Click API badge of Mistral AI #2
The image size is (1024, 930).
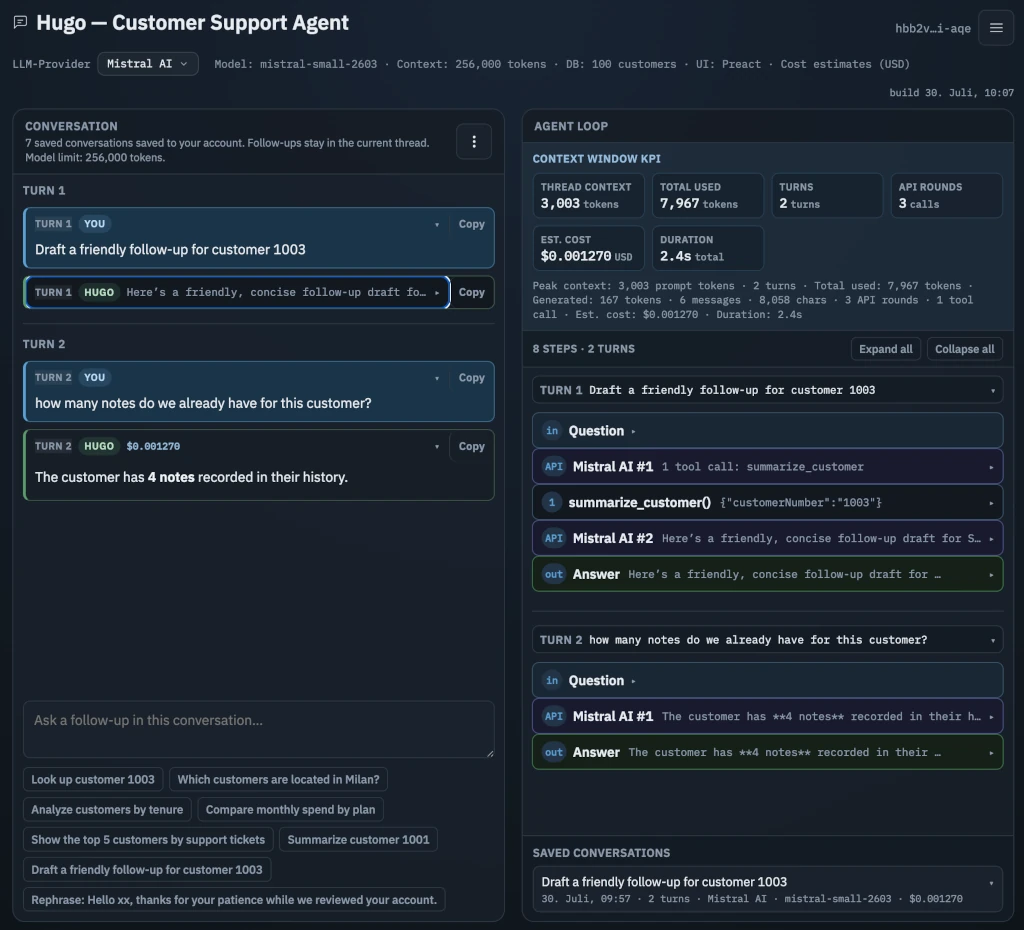click(554, 538)
